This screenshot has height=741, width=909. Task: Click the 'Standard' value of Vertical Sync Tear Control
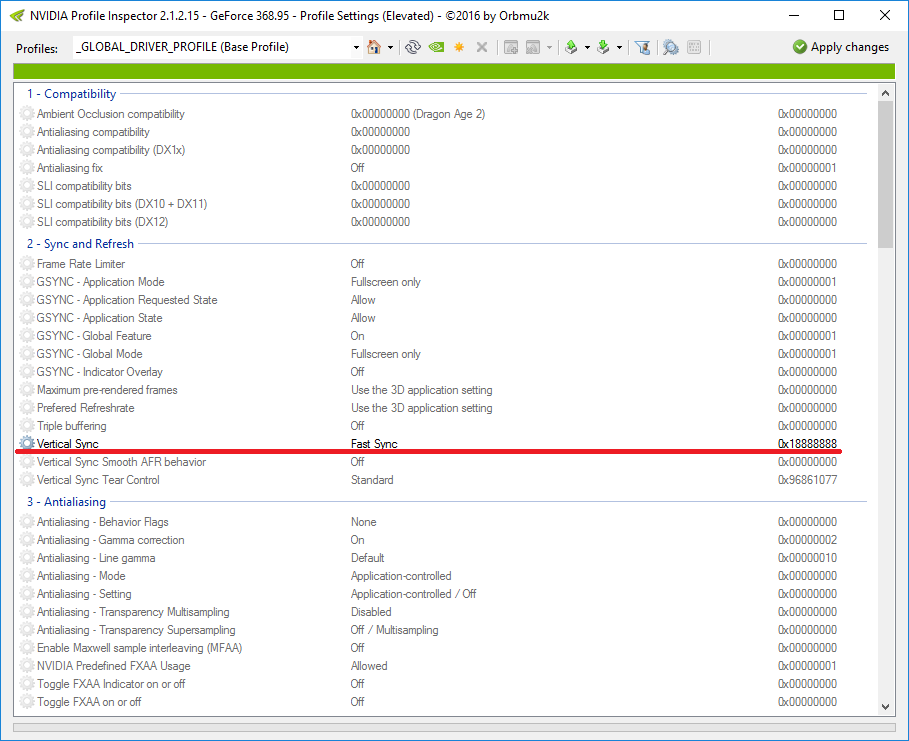[x=372, y=480]
